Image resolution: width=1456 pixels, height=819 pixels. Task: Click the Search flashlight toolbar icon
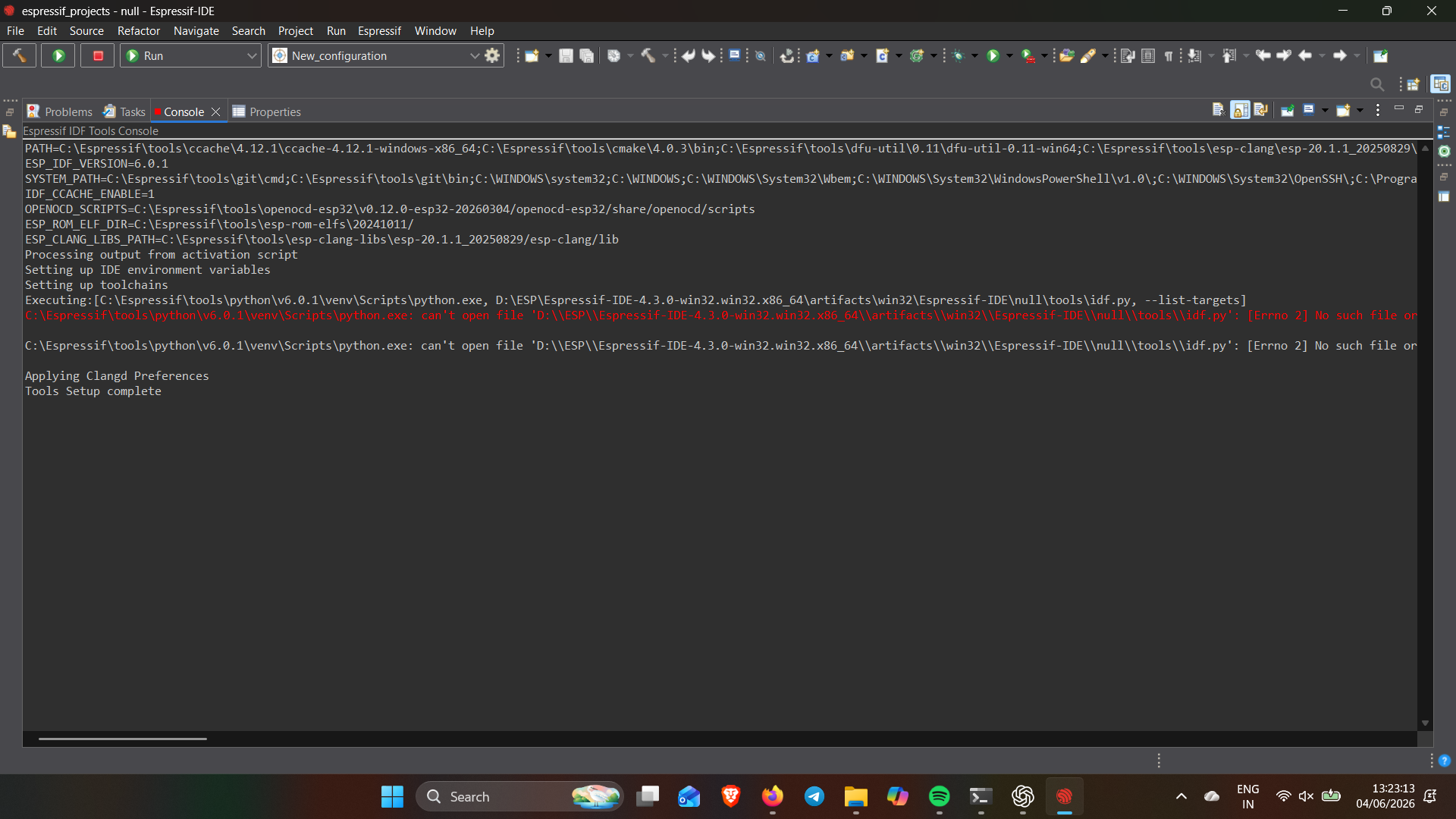point(1088,55)
